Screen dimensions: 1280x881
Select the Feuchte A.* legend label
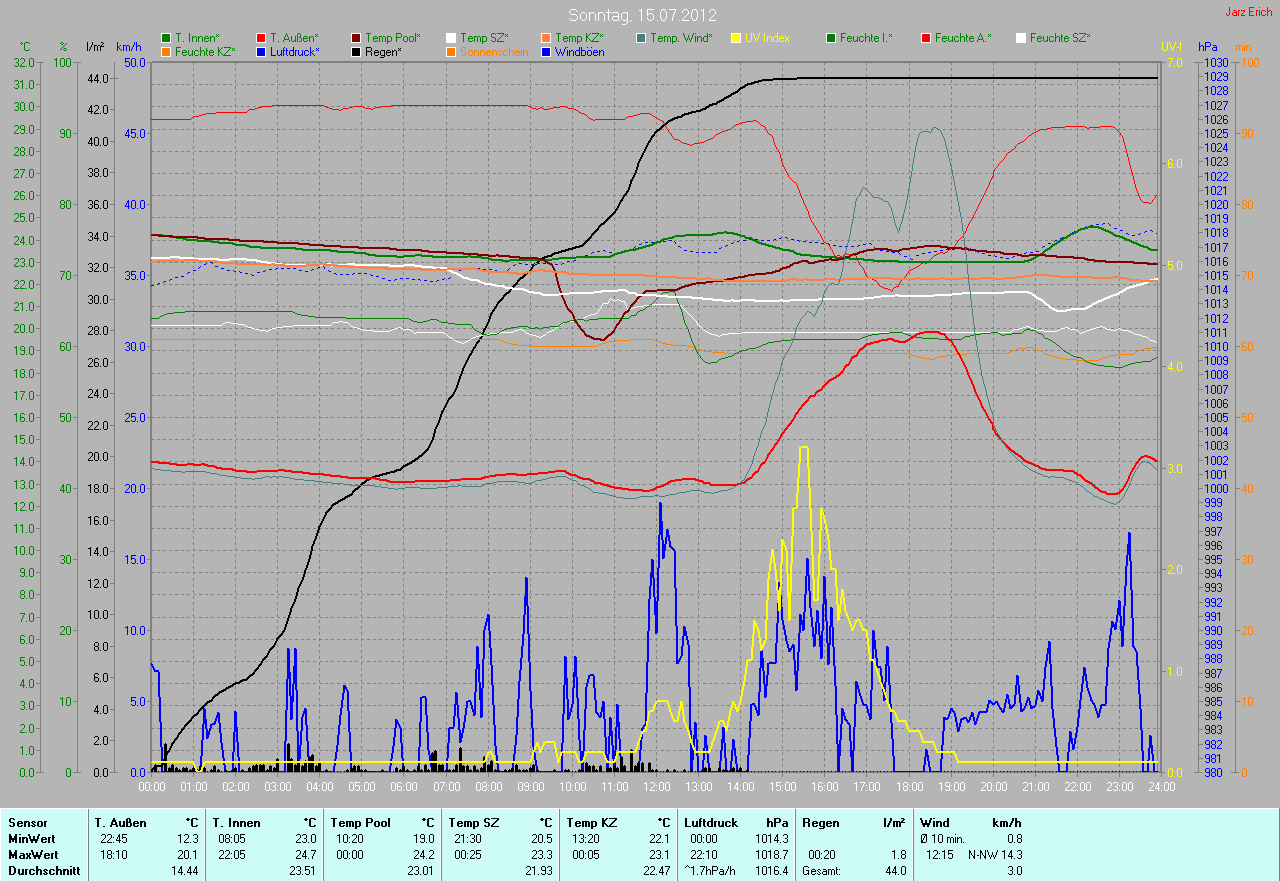[963, 38]
